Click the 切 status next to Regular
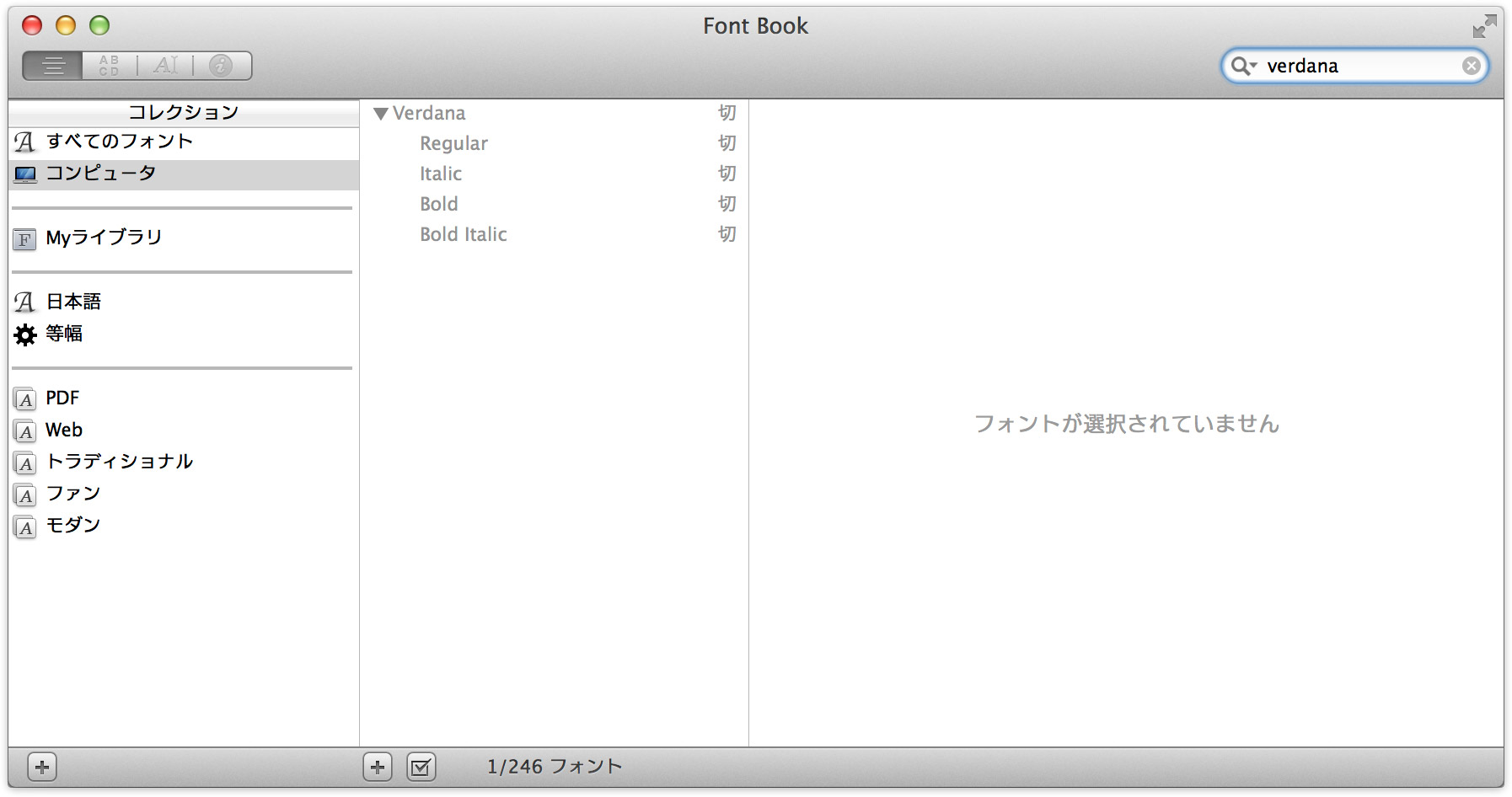 727,143
